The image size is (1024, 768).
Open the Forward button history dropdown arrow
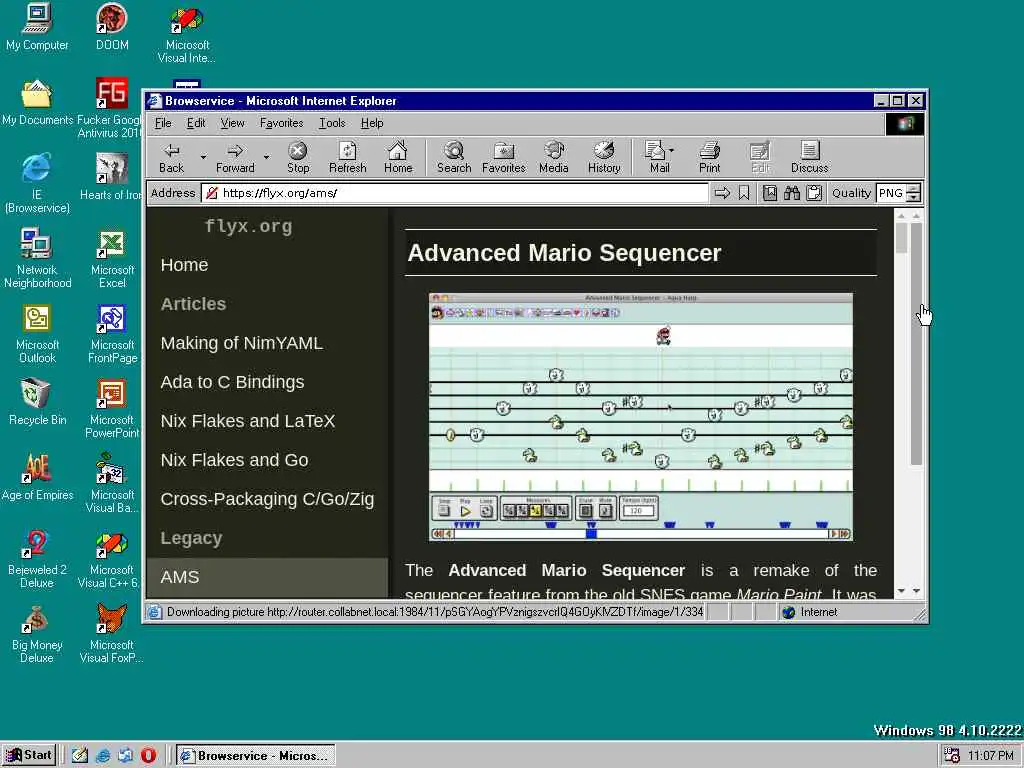pos(266,157)
